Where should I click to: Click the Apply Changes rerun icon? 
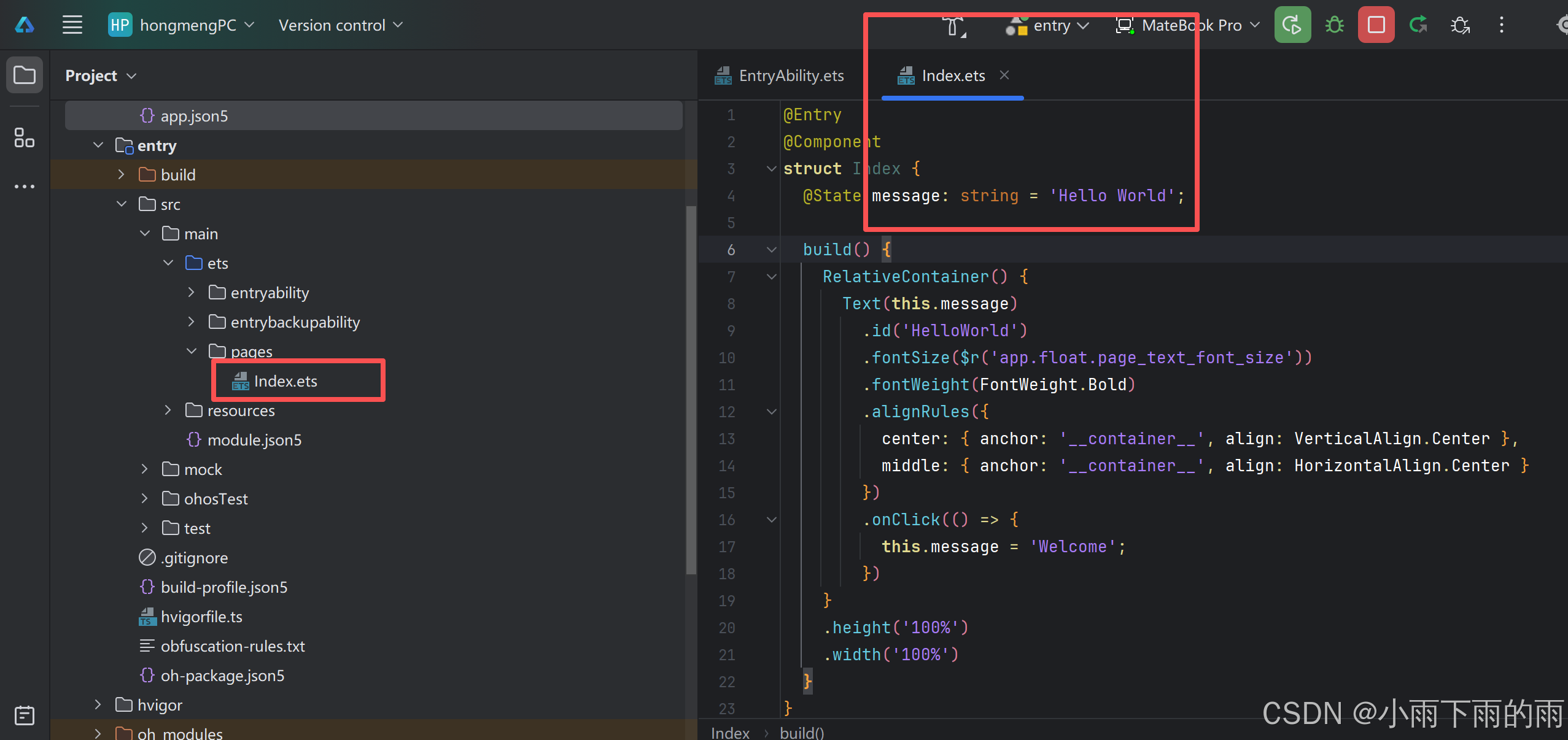1418,25
